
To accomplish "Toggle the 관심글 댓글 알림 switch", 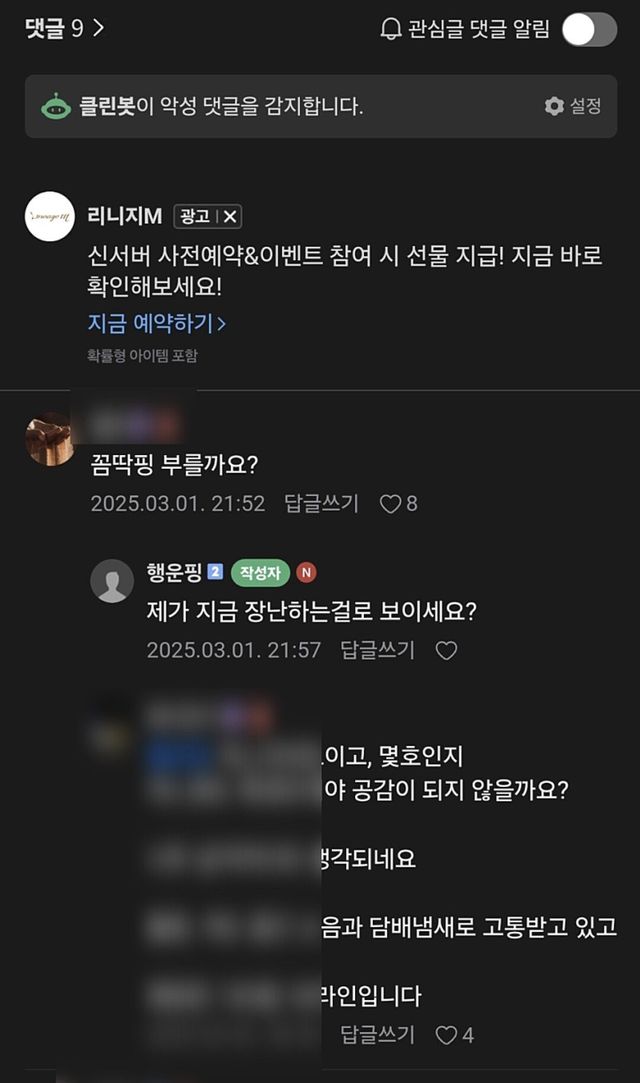I will [589, 29].
